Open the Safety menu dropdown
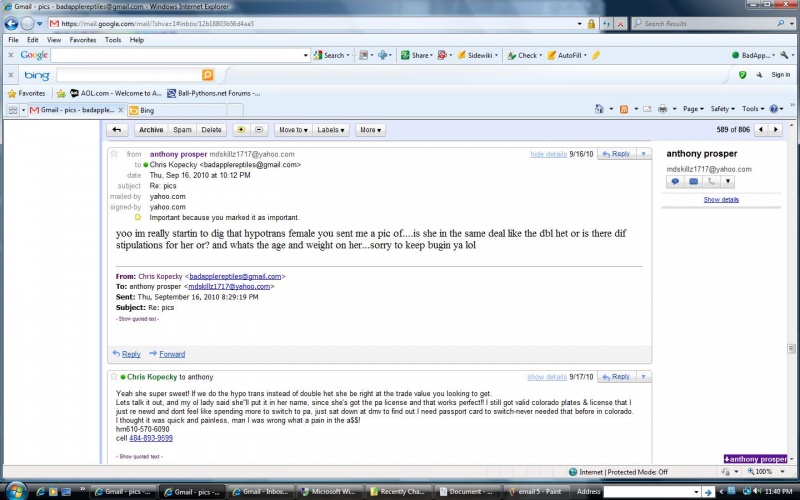Screen dimensions: 800x500 pos(722,109)
